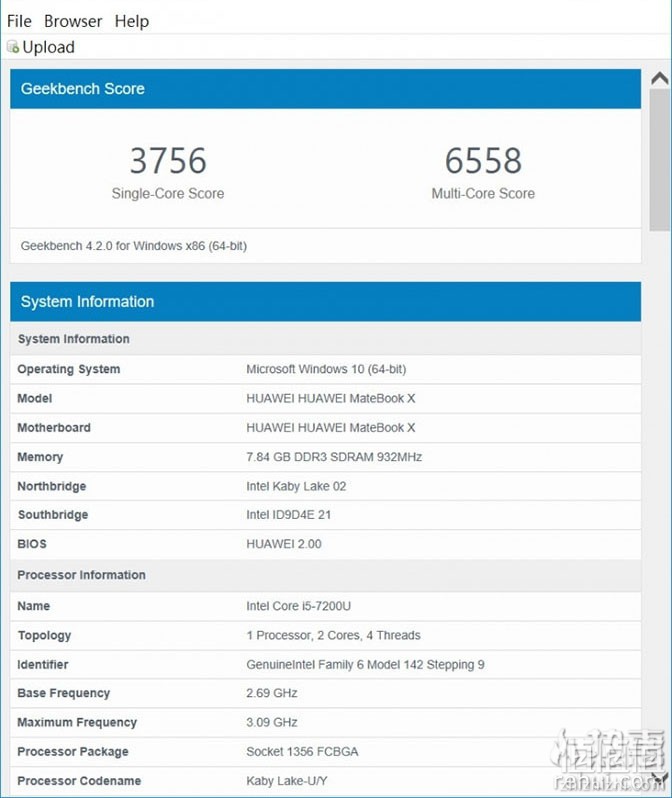Select the Intel Kaby Lake 02 value

click(x=296, y=487)
